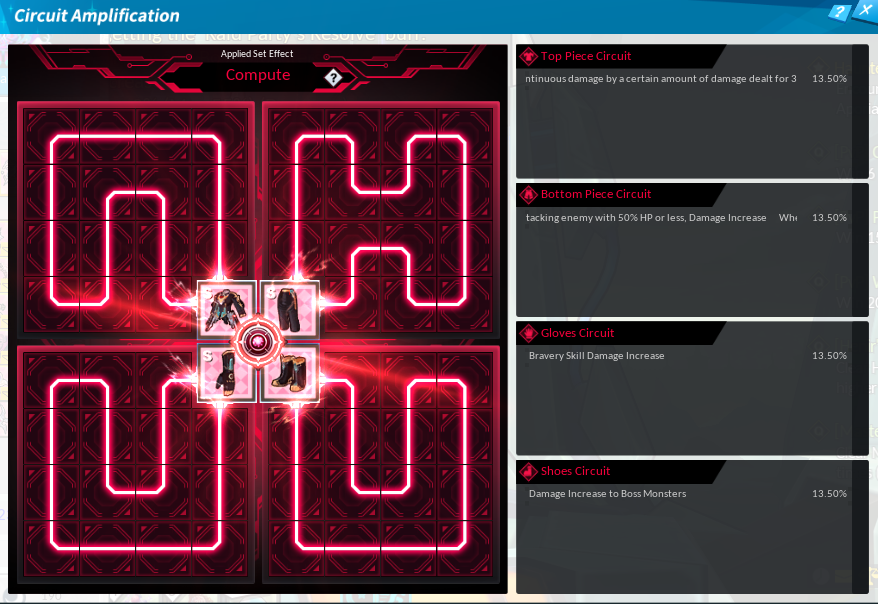This screenshot has height=604, width=878.
Task: Click the 13.50% value in Bottom Piece Circuit
Action: (x=829, y=218)
